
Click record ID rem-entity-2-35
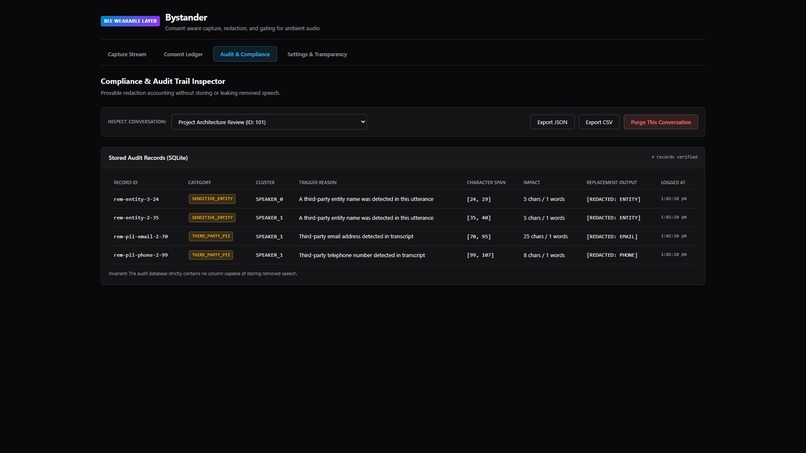136,218
